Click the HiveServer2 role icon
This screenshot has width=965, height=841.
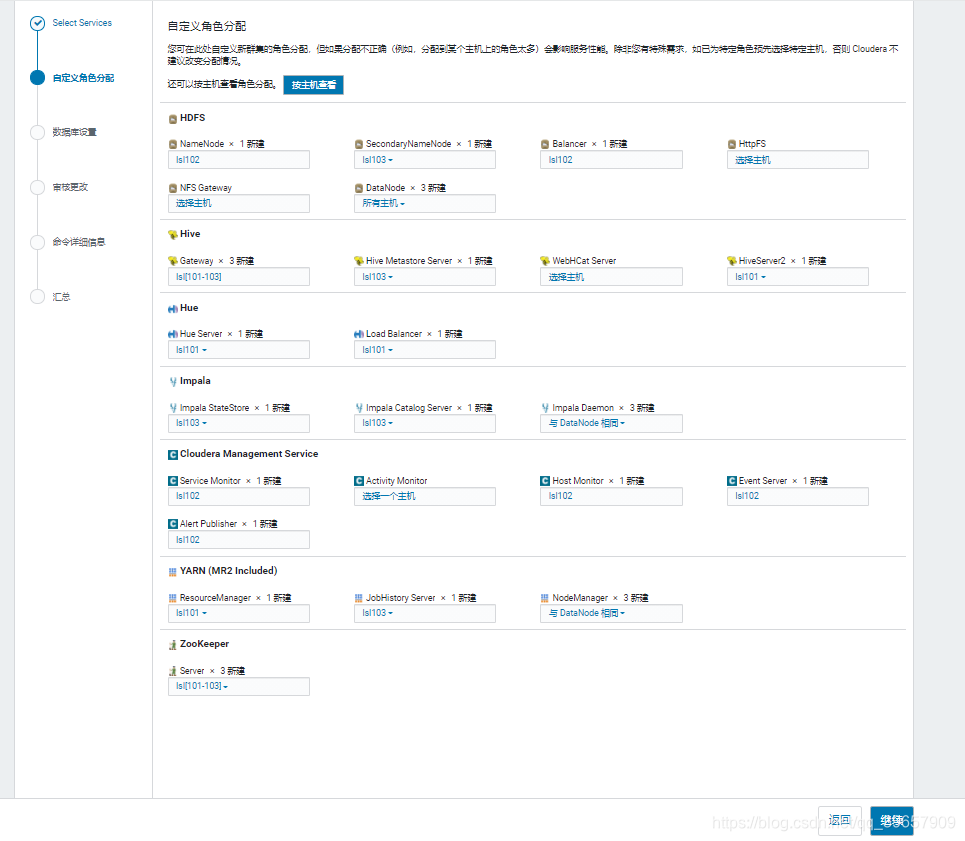732,261
